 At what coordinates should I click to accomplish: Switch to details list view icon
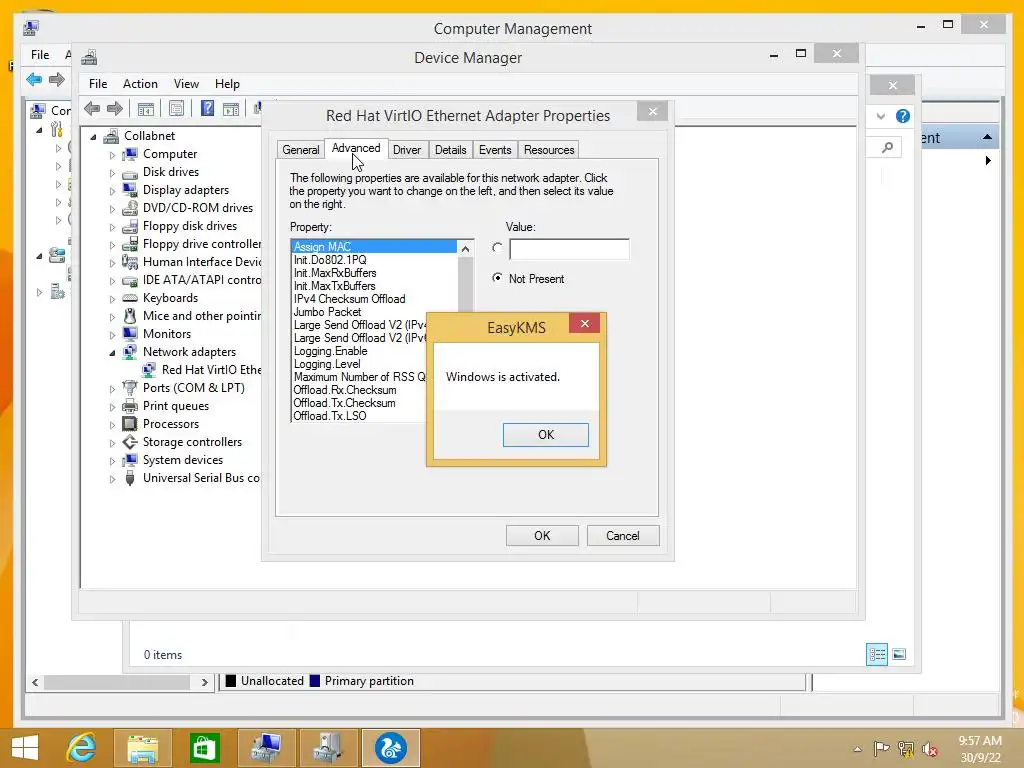tap(876, 654)
